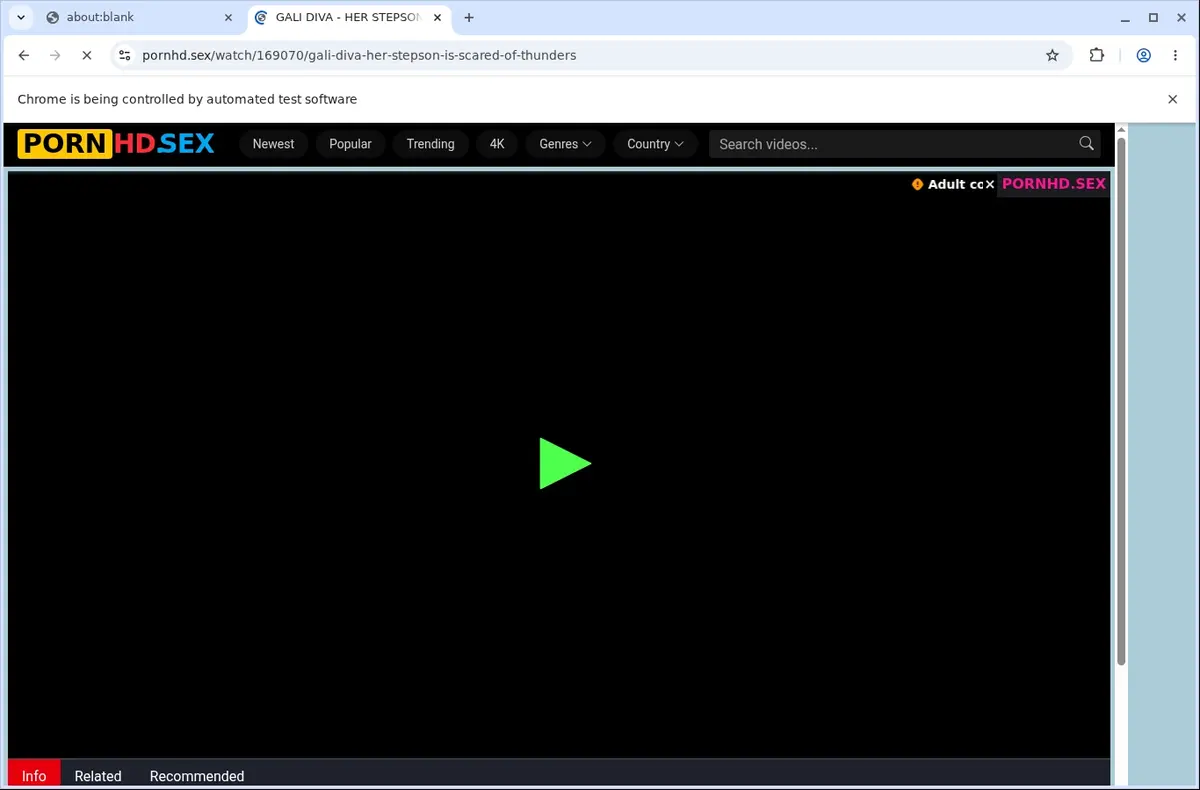Close the about:blank tab
The image size is (1200, 790).
(228, 17)
